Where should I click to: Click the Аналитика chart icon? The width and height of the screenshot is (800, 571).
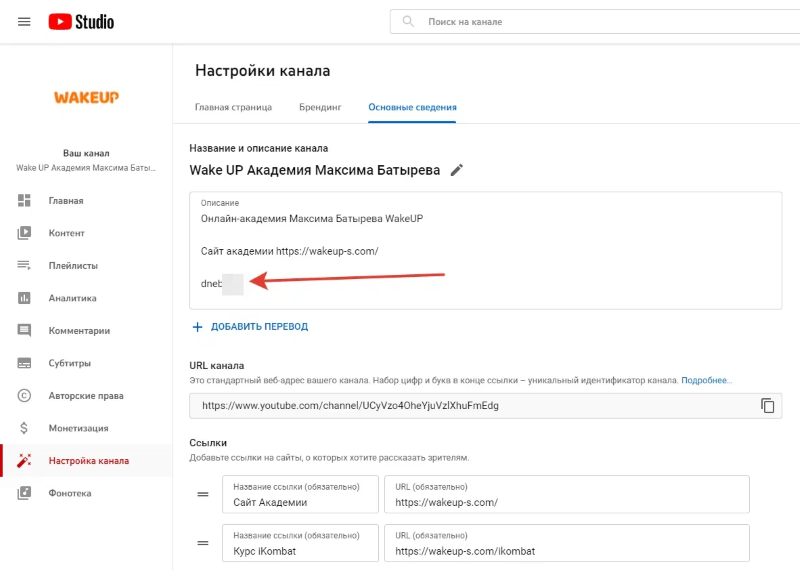24,298
